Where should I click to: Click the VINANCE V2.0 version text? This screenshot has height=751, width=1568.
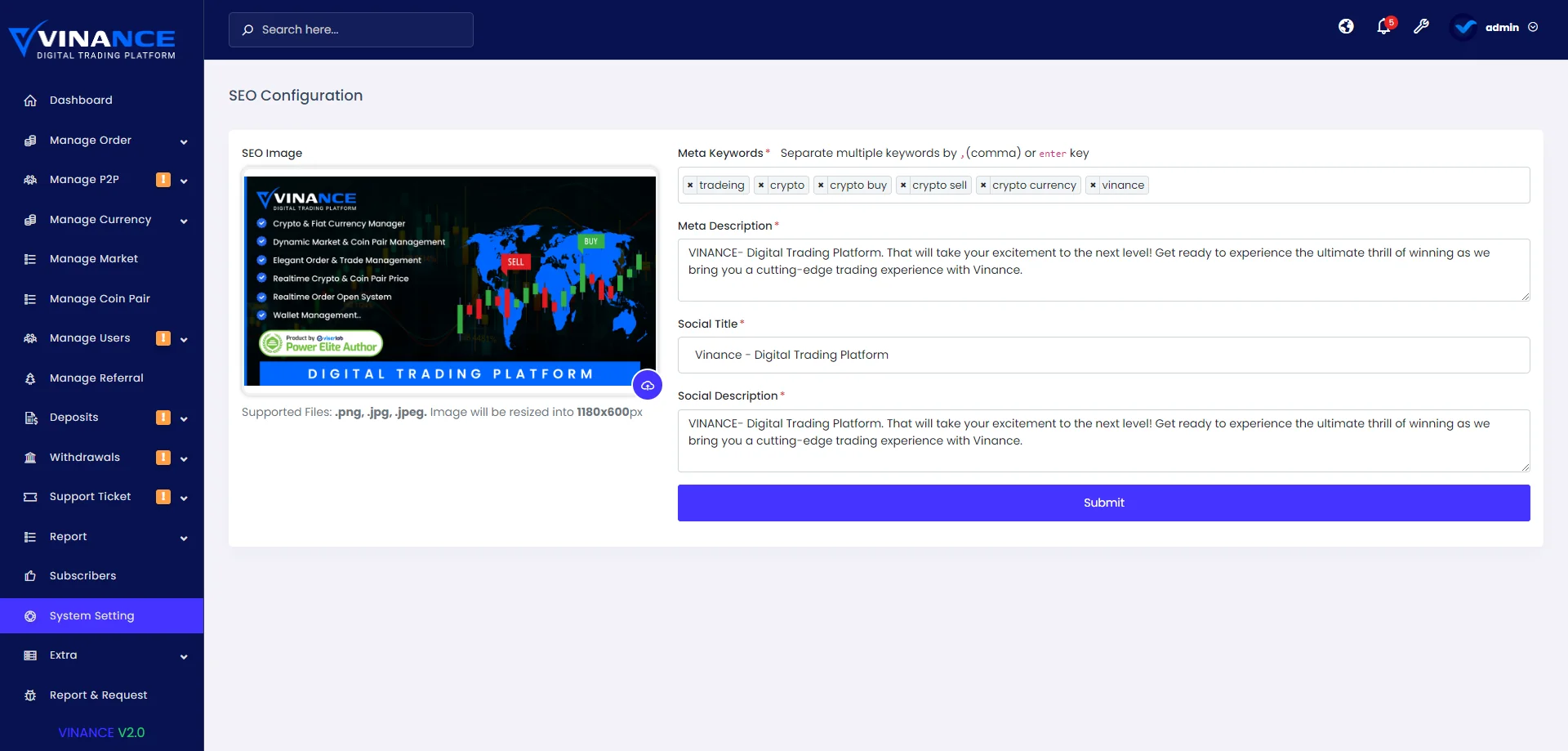[101, 732]
